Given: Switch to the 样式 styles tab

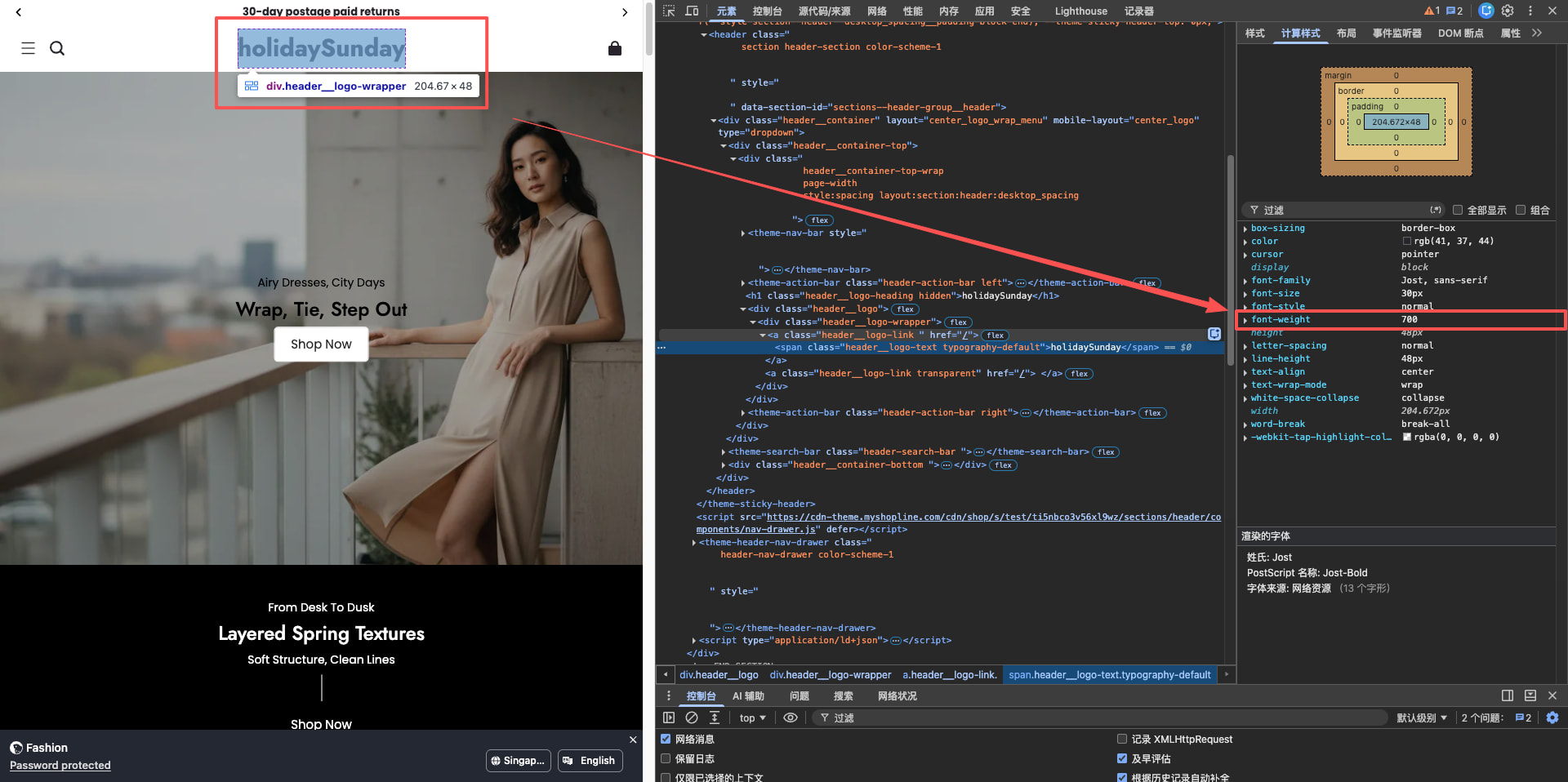Looking at the screenshot, I should 1255,33.
